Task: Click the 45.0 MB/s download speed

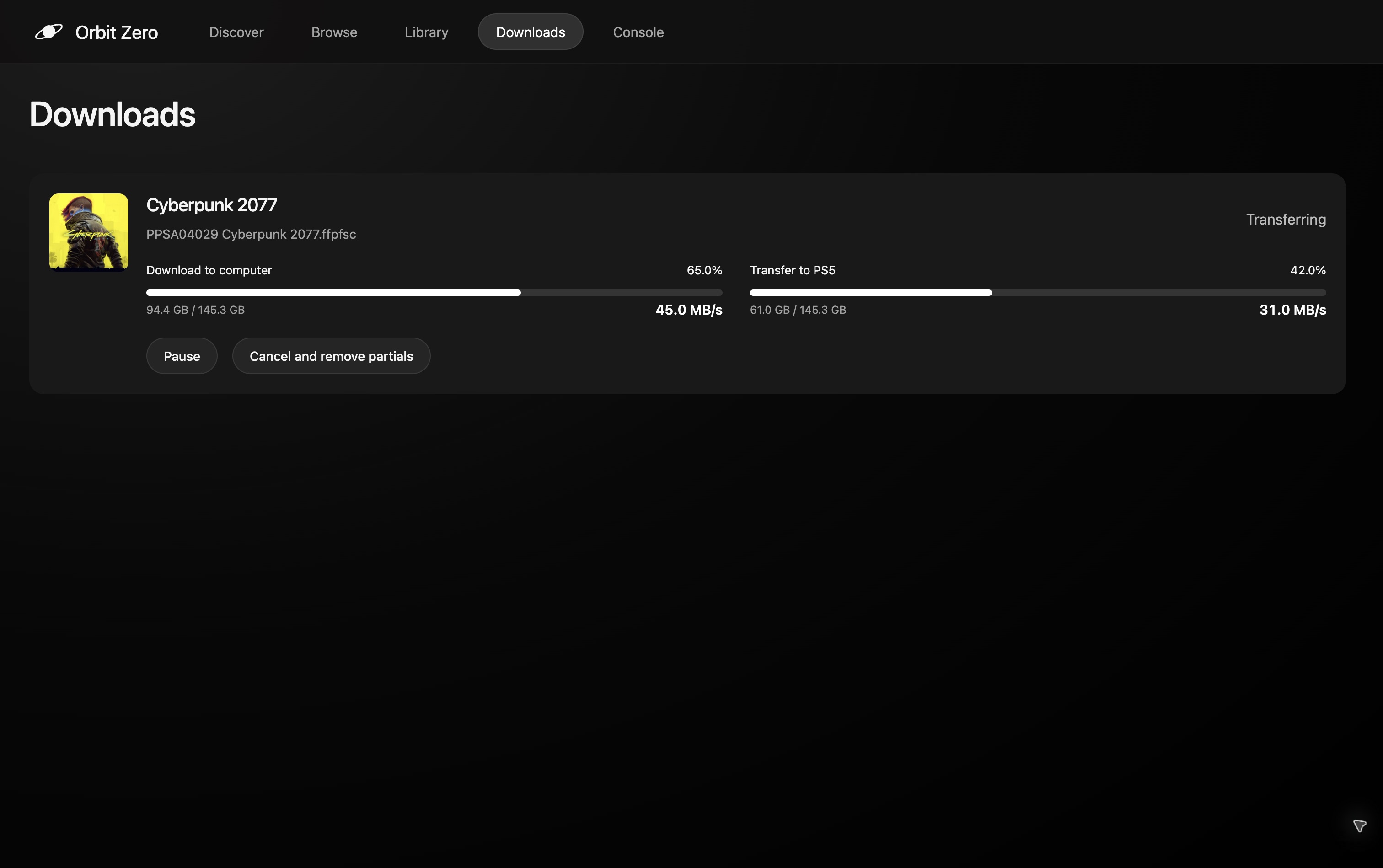Action: pyautogui.click(x=689, y=310)
